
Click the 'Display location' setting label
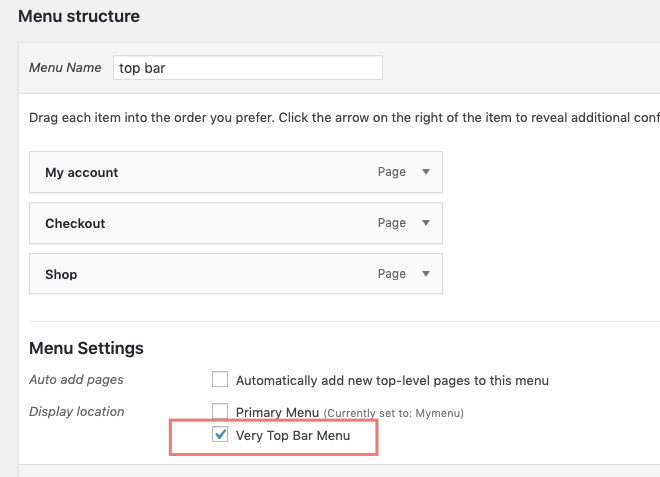click(76, 411)
